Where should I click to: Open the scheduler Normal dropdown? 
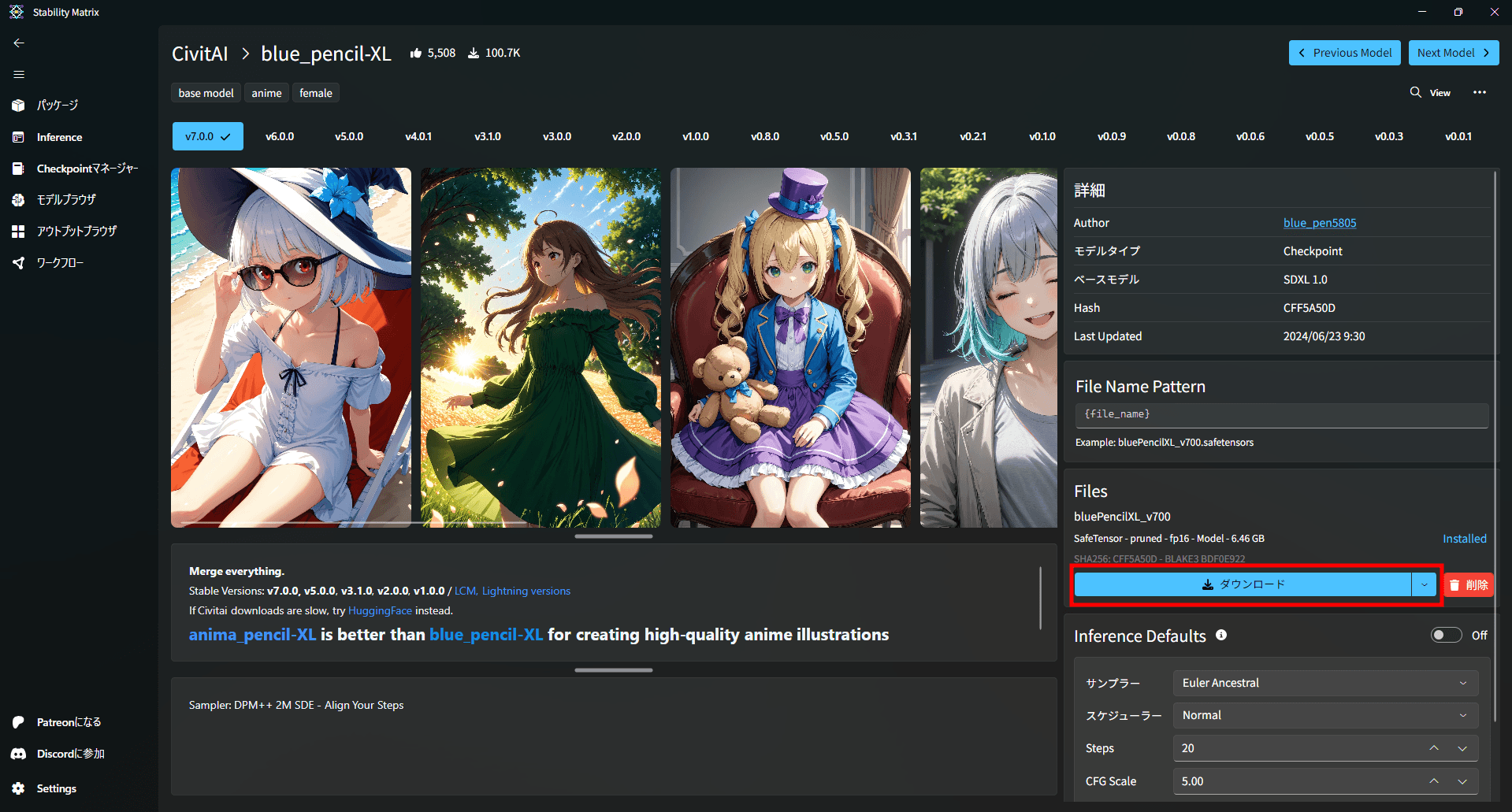tap(1324, 715)
